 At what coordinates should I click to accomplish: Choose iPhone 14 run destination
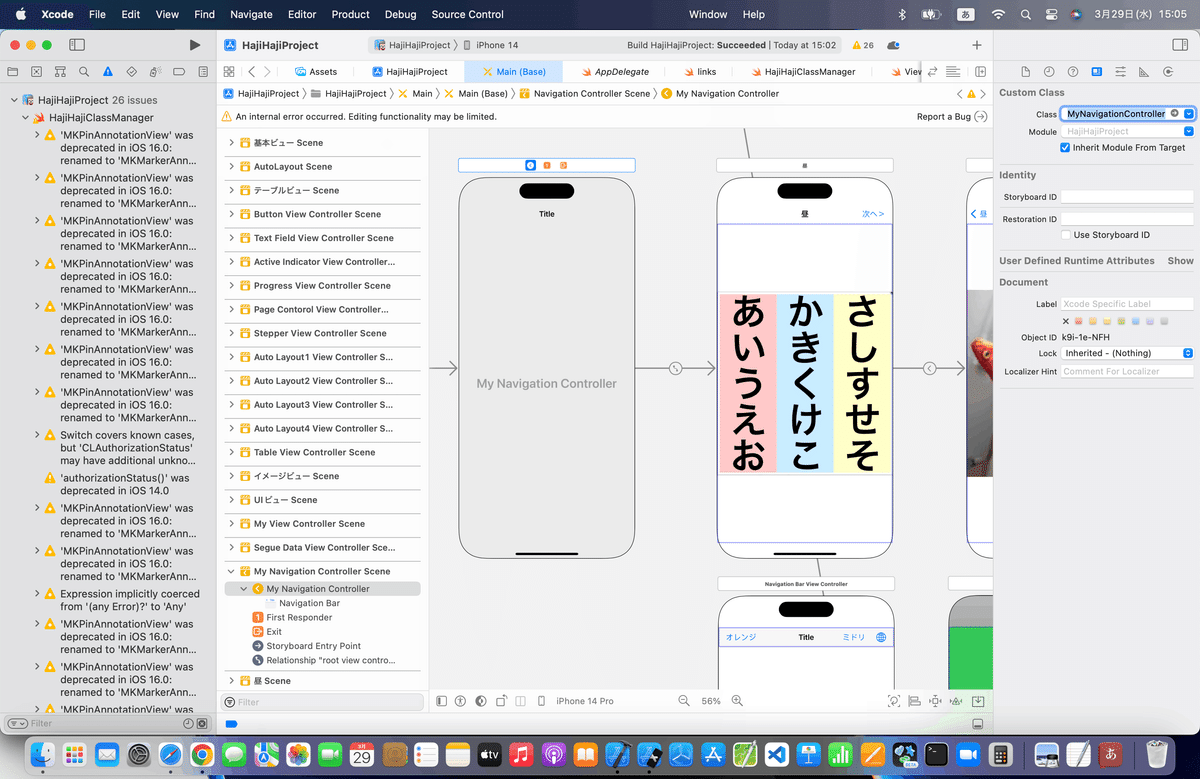[497, 45]
